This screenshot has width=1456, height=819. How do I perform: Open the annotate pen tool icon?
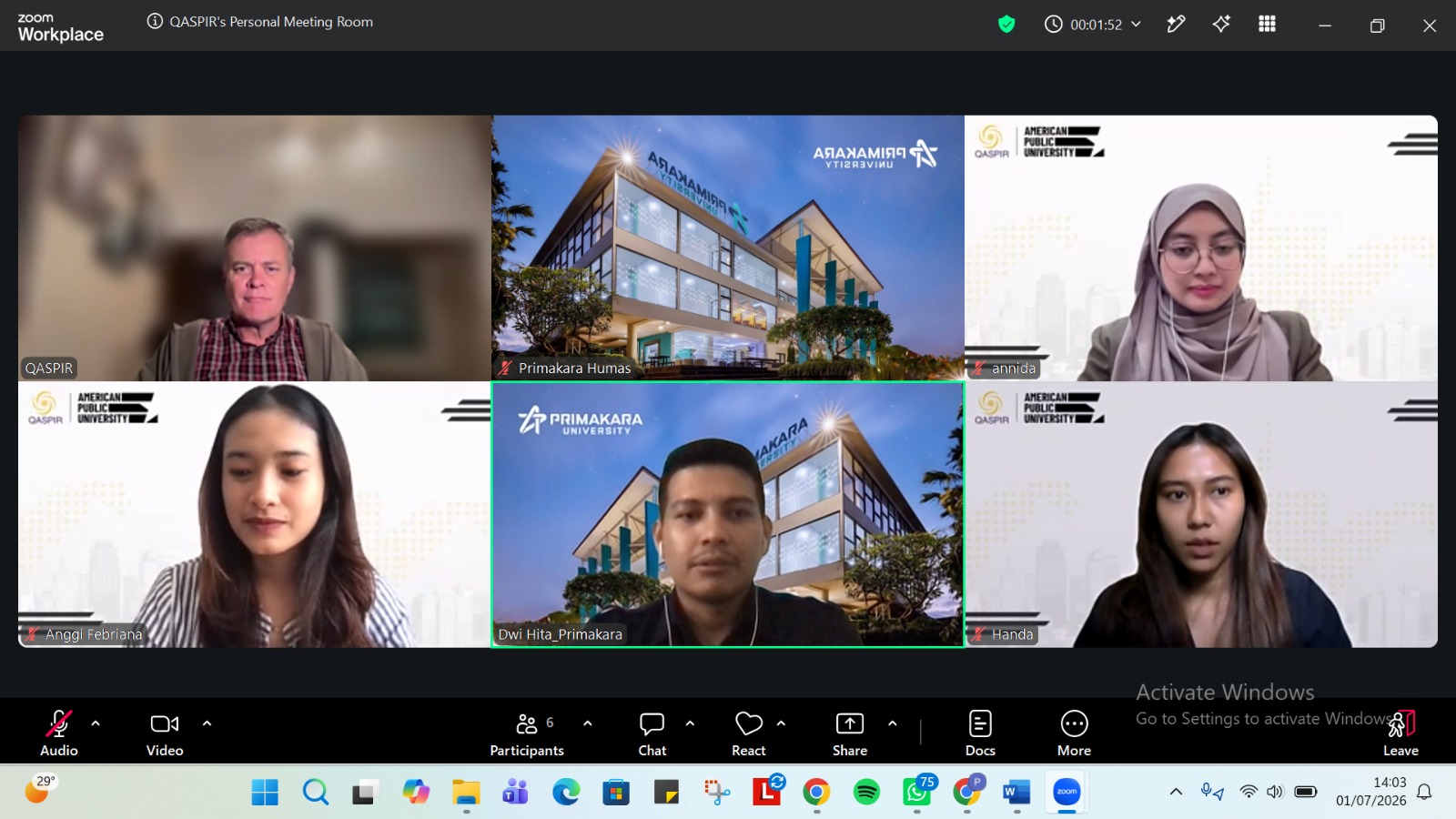[x=1176, y=25]
